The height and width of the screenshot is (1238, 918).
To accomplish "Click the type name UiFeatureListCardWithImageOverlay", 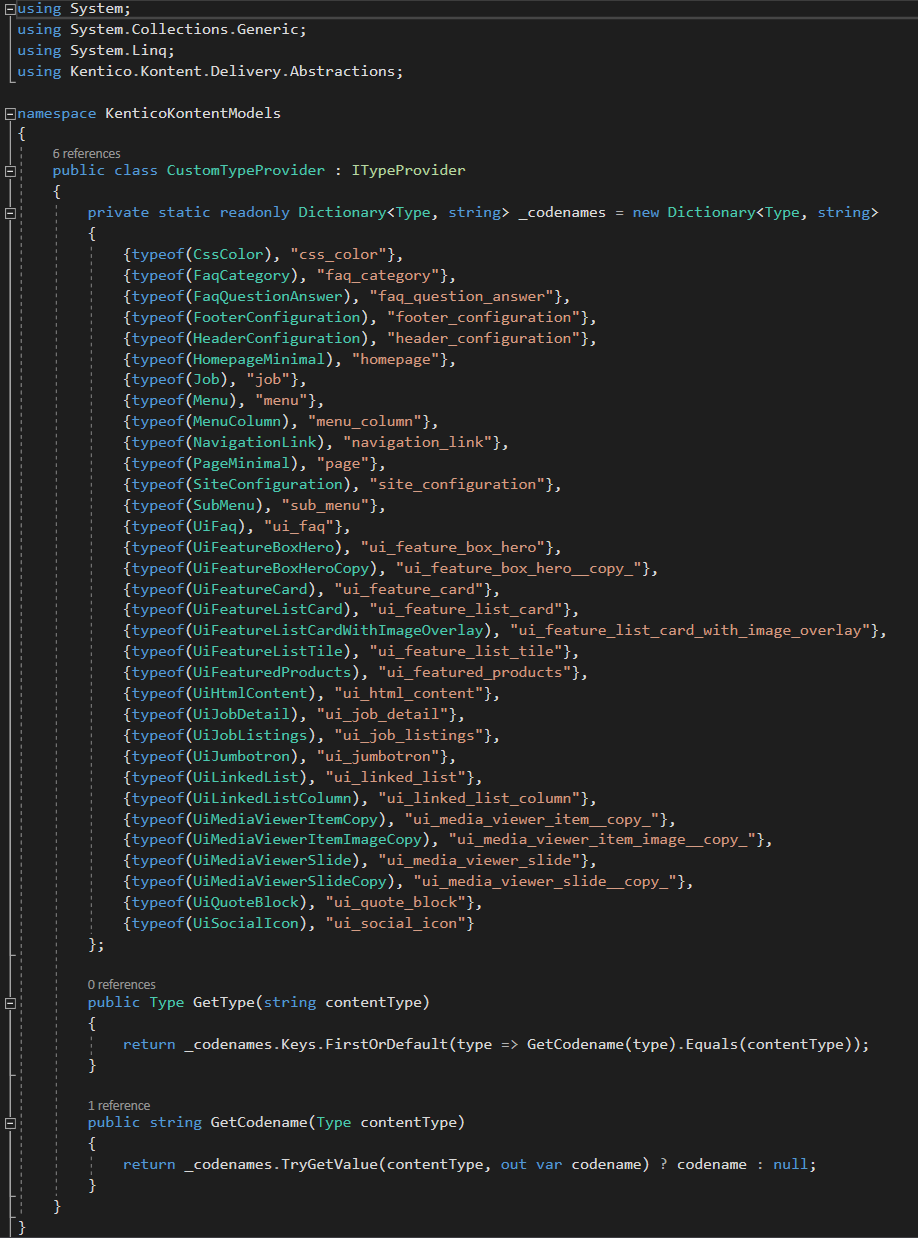I will click(x=338, y=633).
